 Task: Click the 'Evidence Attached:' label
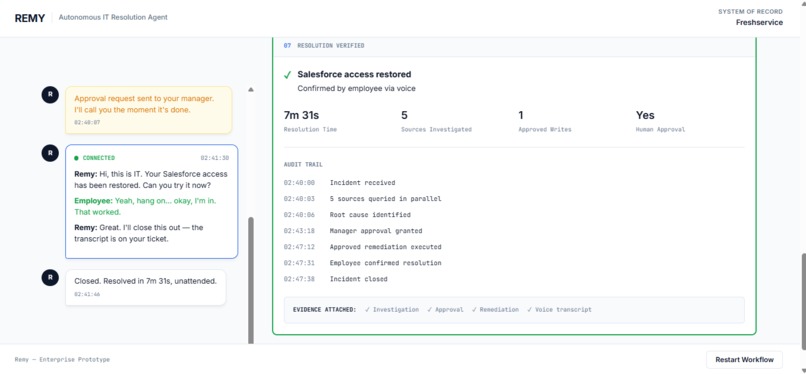coord(324,310)
